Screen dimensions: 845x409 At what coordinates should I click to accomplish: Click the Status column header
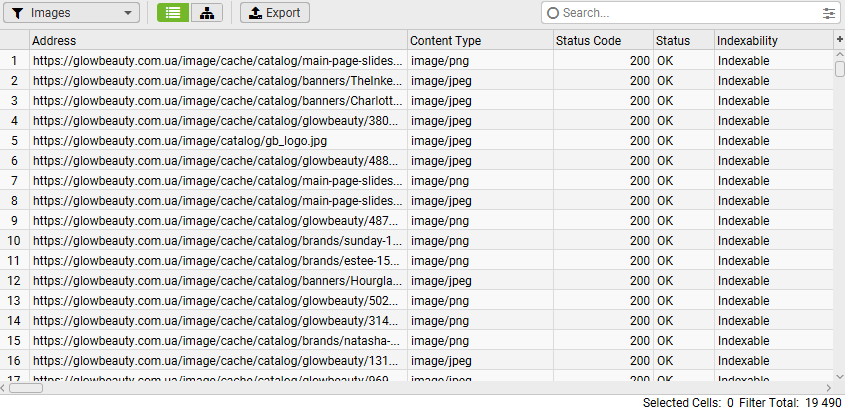pos(682,40)
